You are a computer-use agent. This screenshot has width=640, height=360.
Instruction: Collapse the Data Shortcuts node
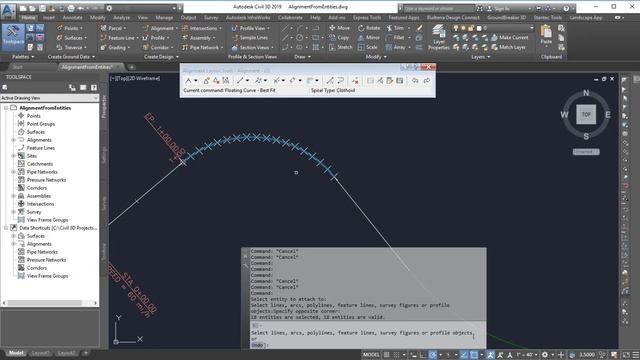6,228
